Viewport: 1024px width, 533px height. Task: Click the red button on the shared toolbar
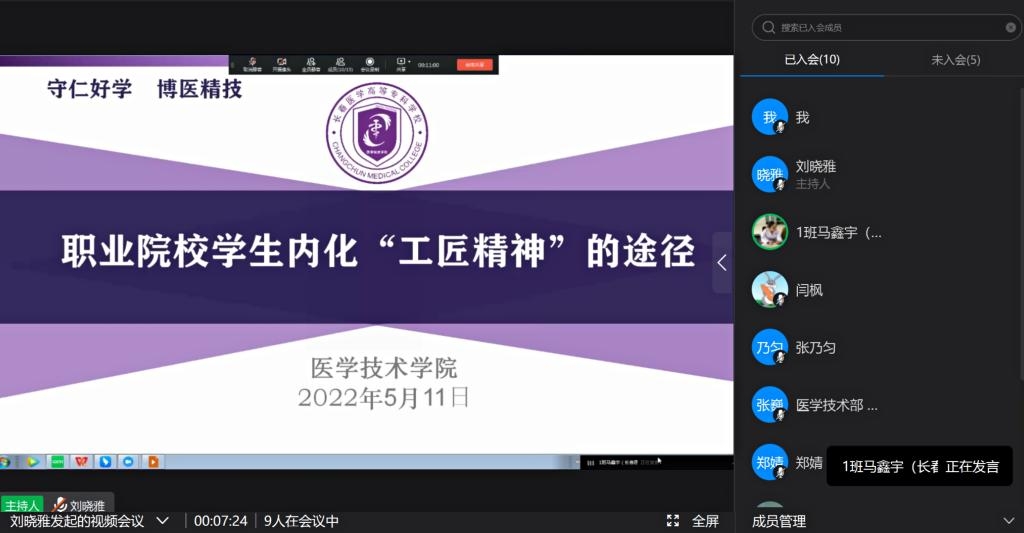pyautogui.click(x=474, y=65)
